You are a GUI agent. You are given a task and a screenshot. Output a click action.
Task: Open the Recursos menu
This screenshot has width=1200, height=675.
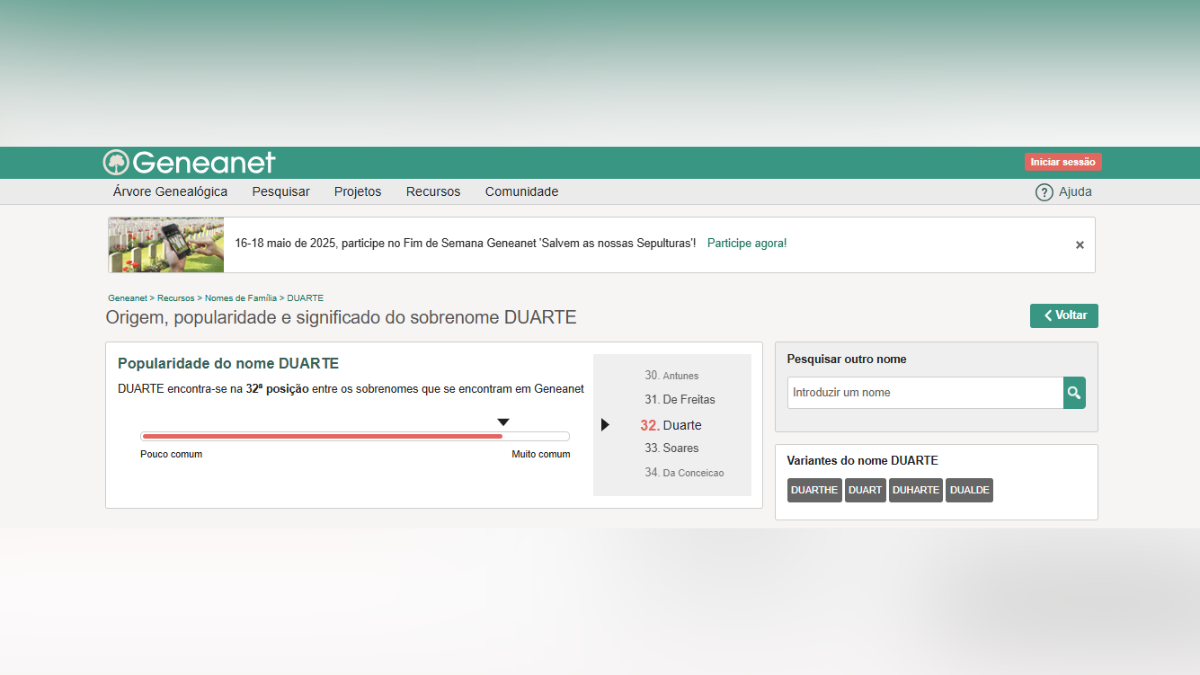[433, 192]
